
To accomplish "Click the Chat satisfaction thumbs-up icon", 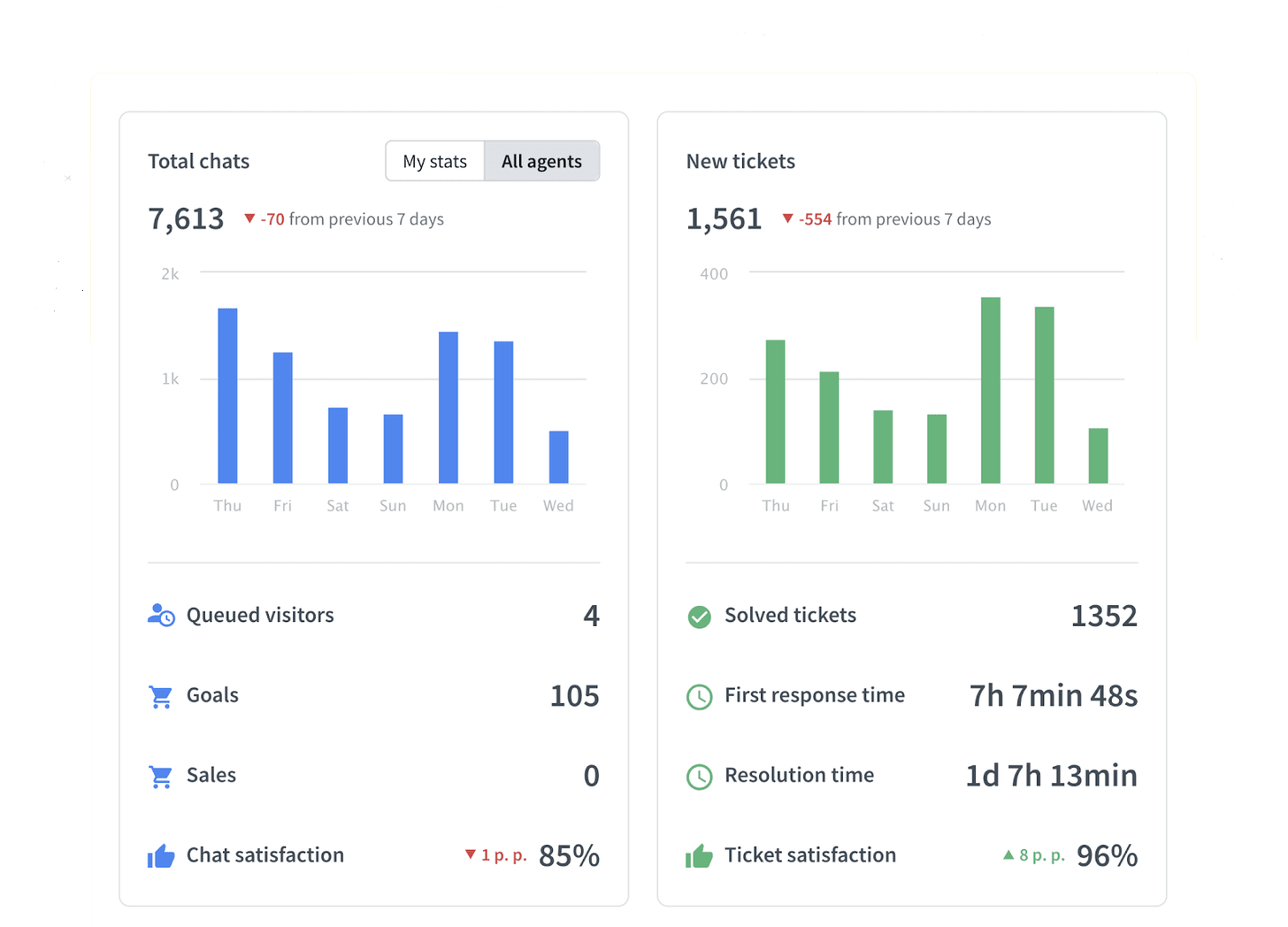I will tap(161, 856).
